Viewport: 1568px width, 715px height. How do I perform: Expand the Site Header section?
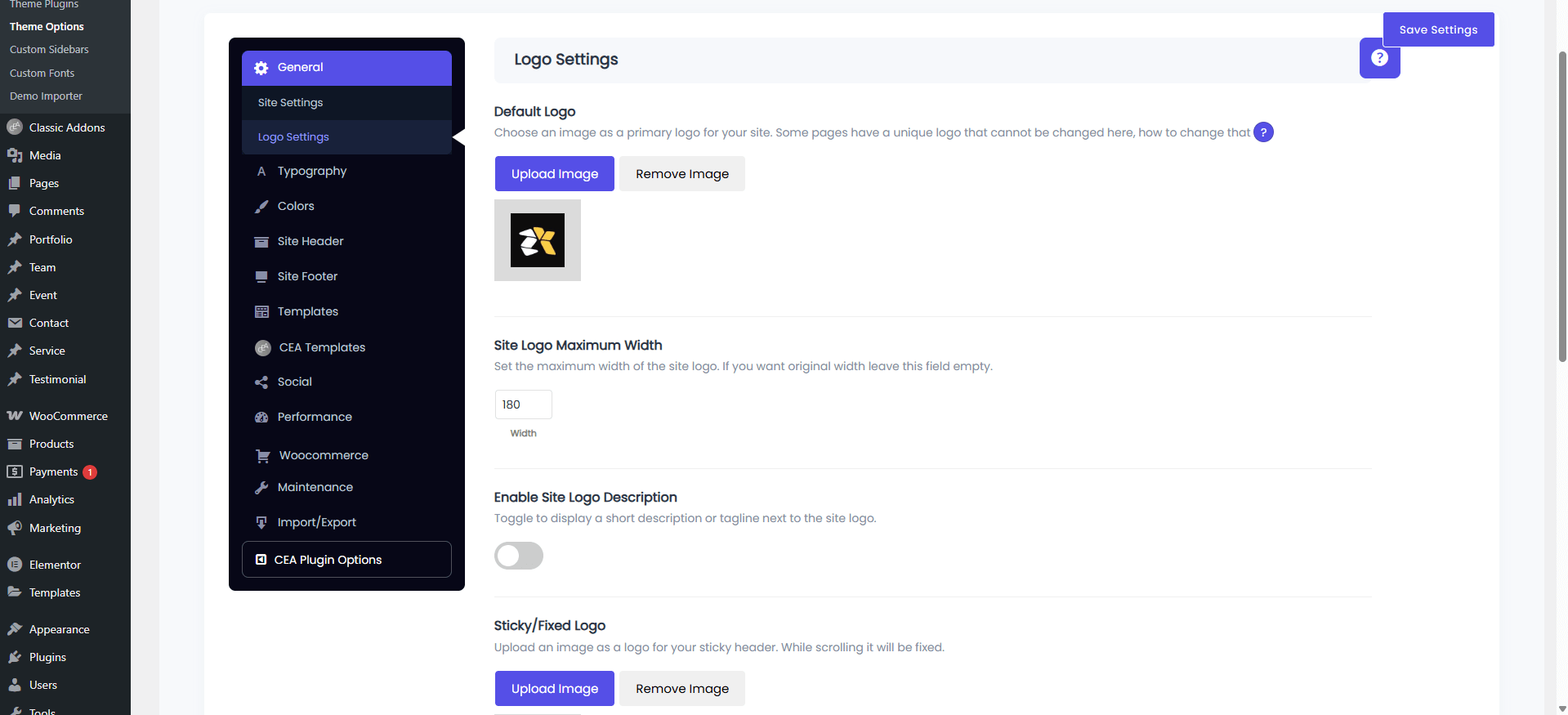[310, 241]
